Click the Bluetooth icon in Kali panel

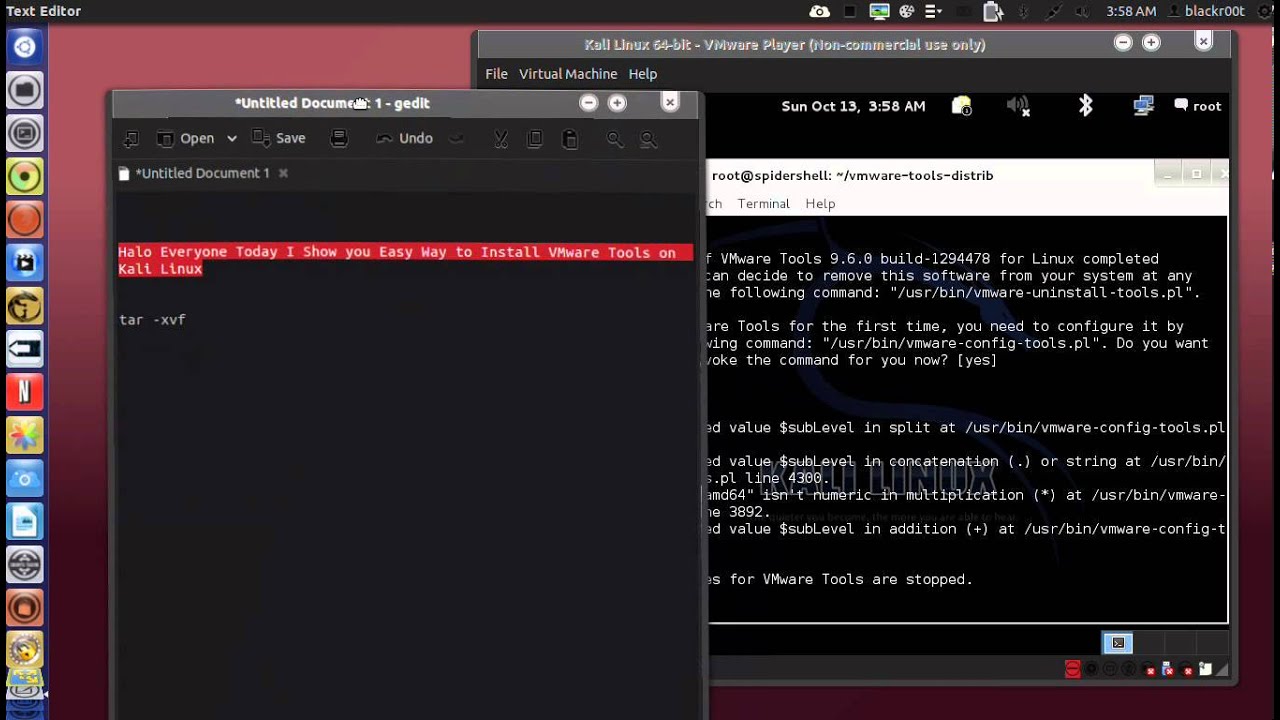point(1085,106)
